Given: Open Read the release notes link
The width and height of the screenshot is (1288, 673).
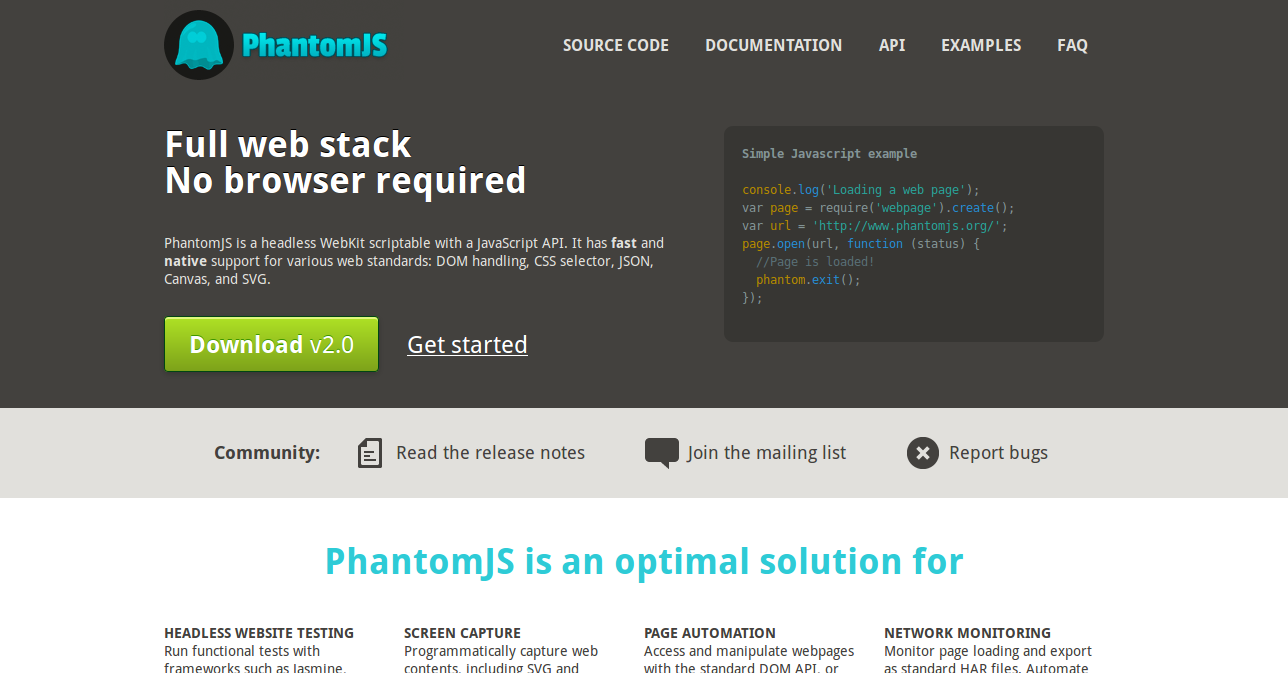Looking at the screenshot, I should 490,453.
